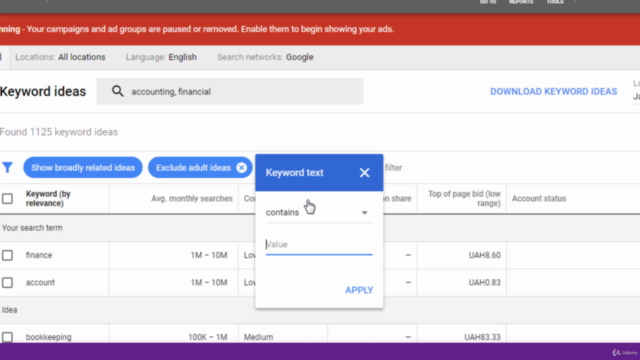The height and width of the screenshot is (360, 640).
Task: Open Reports in the top bar
Action: pyautogui.click(x=521, y=2)
